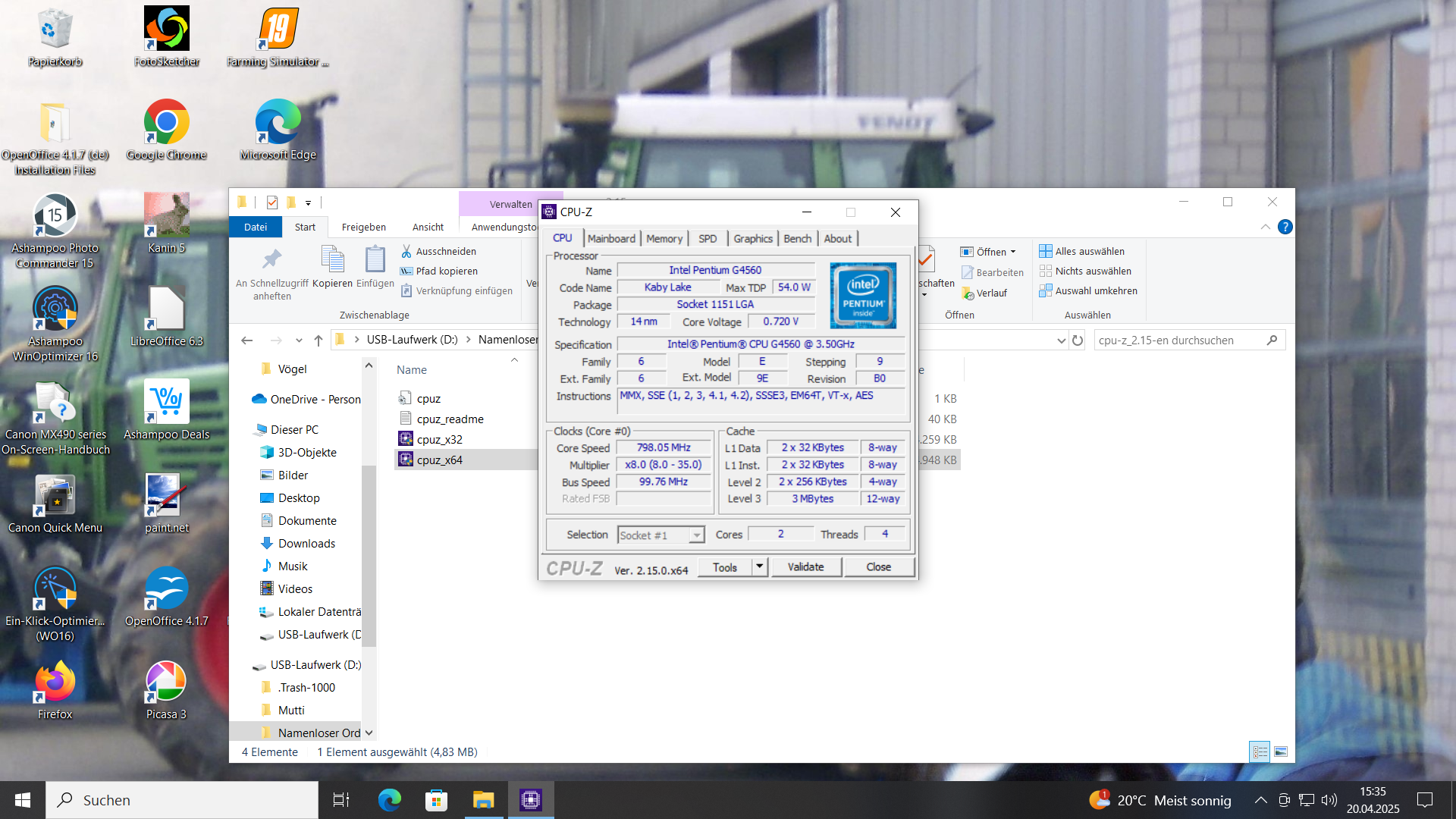
Task: Expand the Öffnen dropdown in ribbon
Action: [x=1012, y=252]
